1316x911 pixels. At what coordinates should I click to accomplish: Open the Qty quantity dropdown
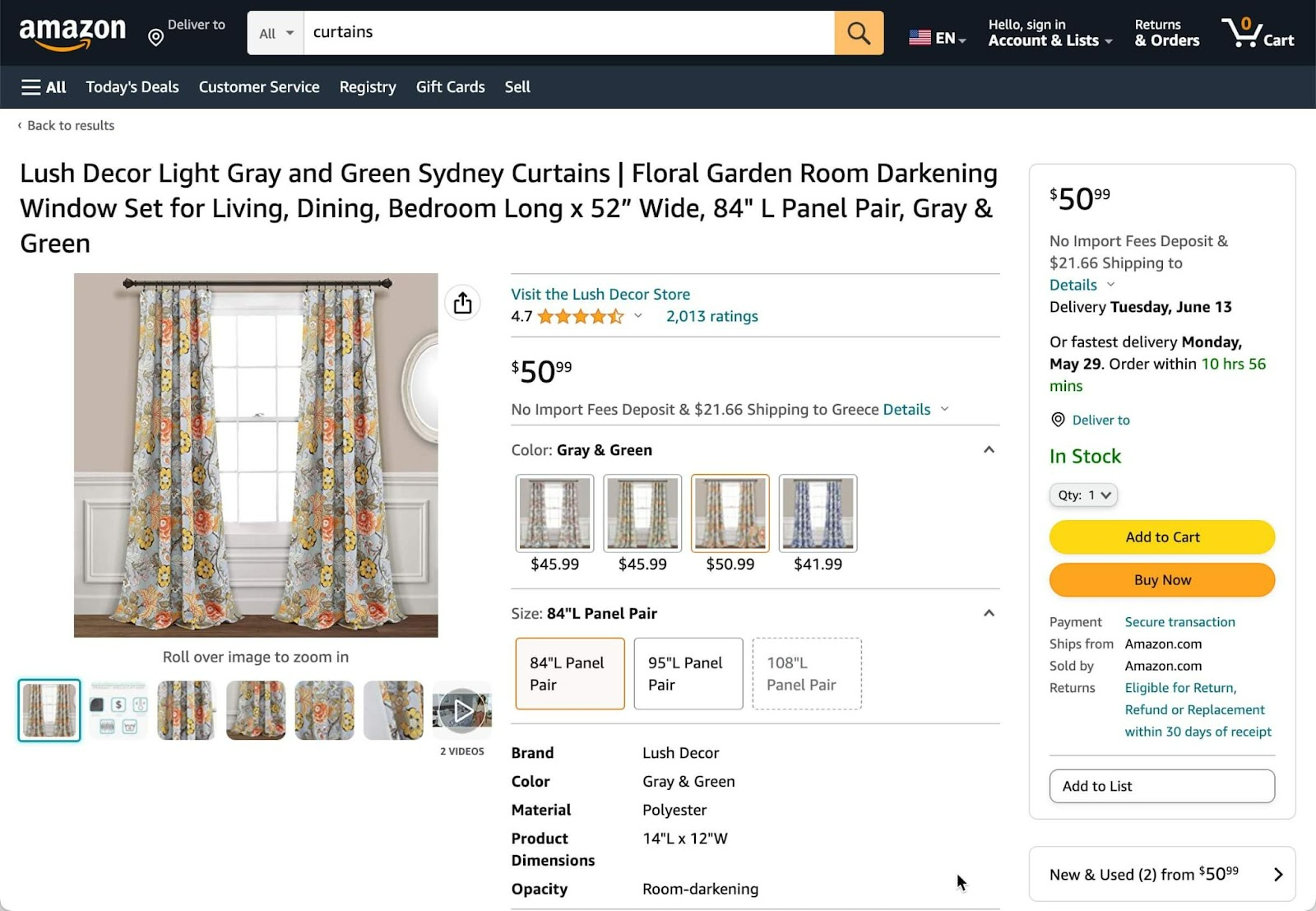click(x=1082, y=495)
